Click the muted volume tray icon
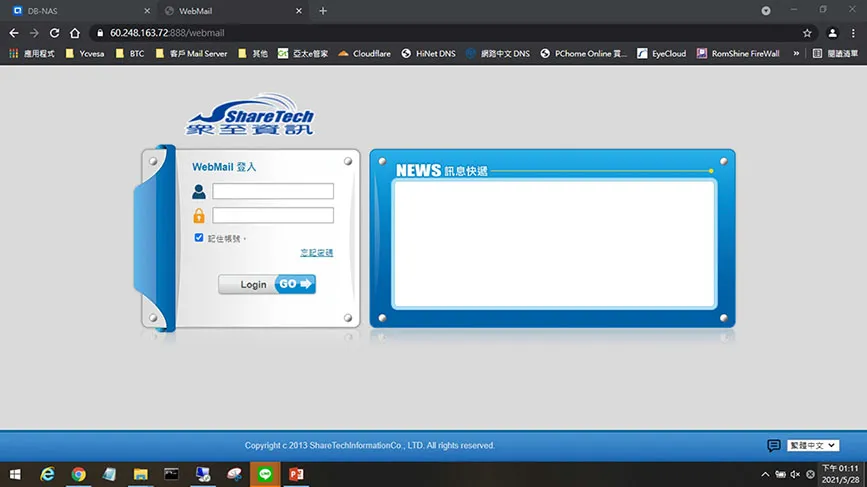 [795, 474]
